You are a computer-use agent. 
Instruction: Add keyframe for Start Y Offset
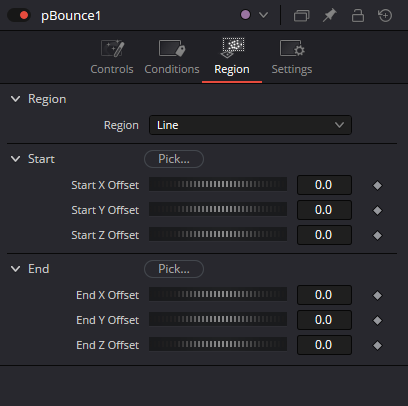point(377,210)
